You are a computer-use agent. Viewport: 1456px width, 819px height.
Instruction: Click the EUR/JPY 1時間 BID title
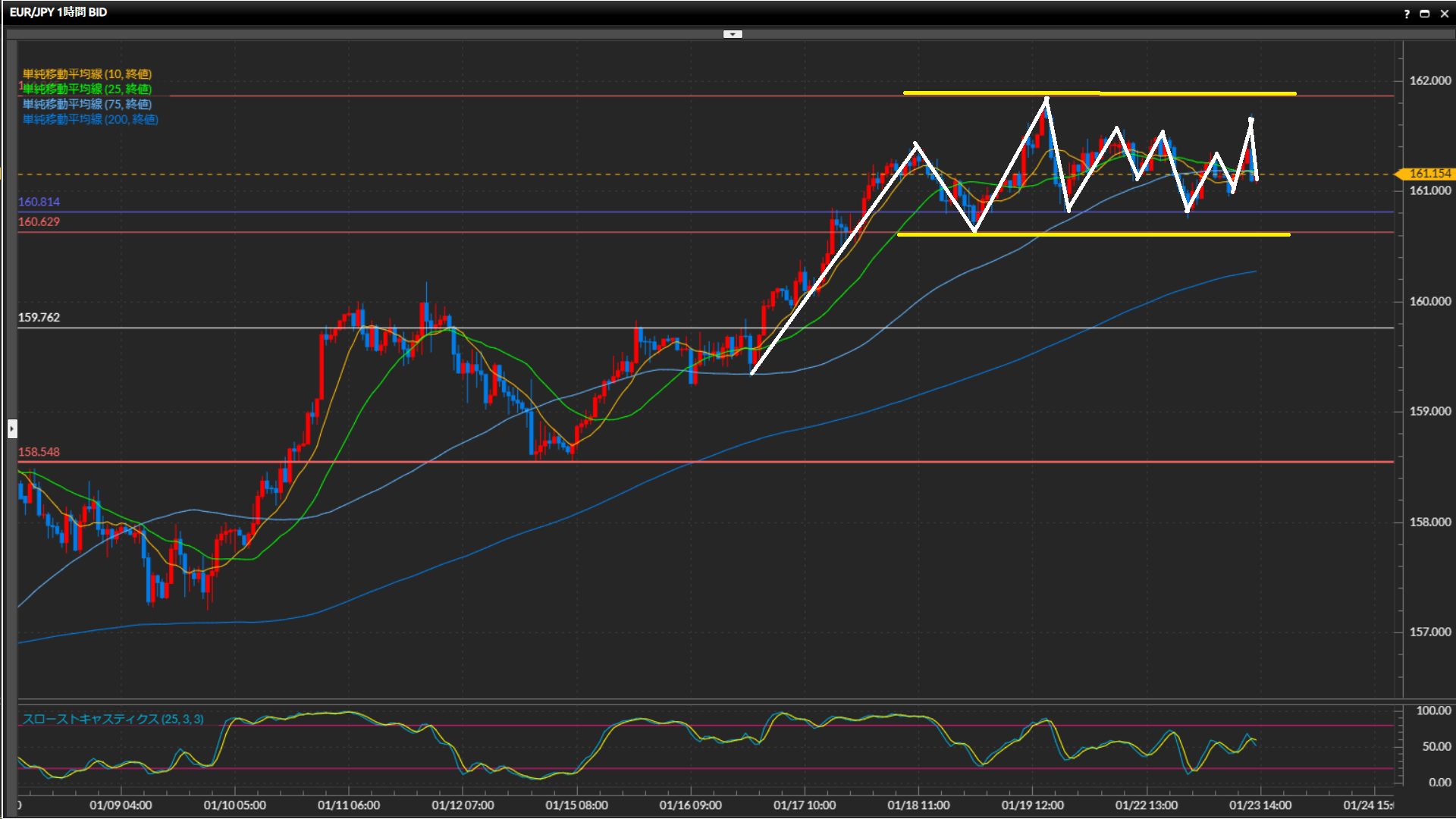click(58, 12)
